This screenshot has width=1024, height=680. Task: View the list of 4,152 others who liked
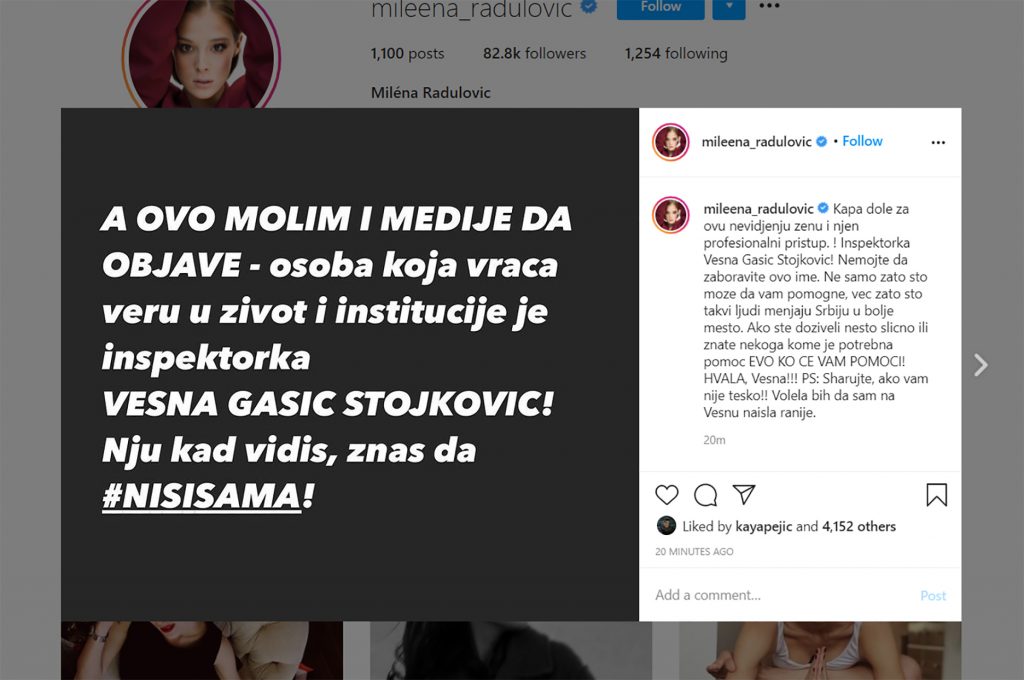[859, 526]
